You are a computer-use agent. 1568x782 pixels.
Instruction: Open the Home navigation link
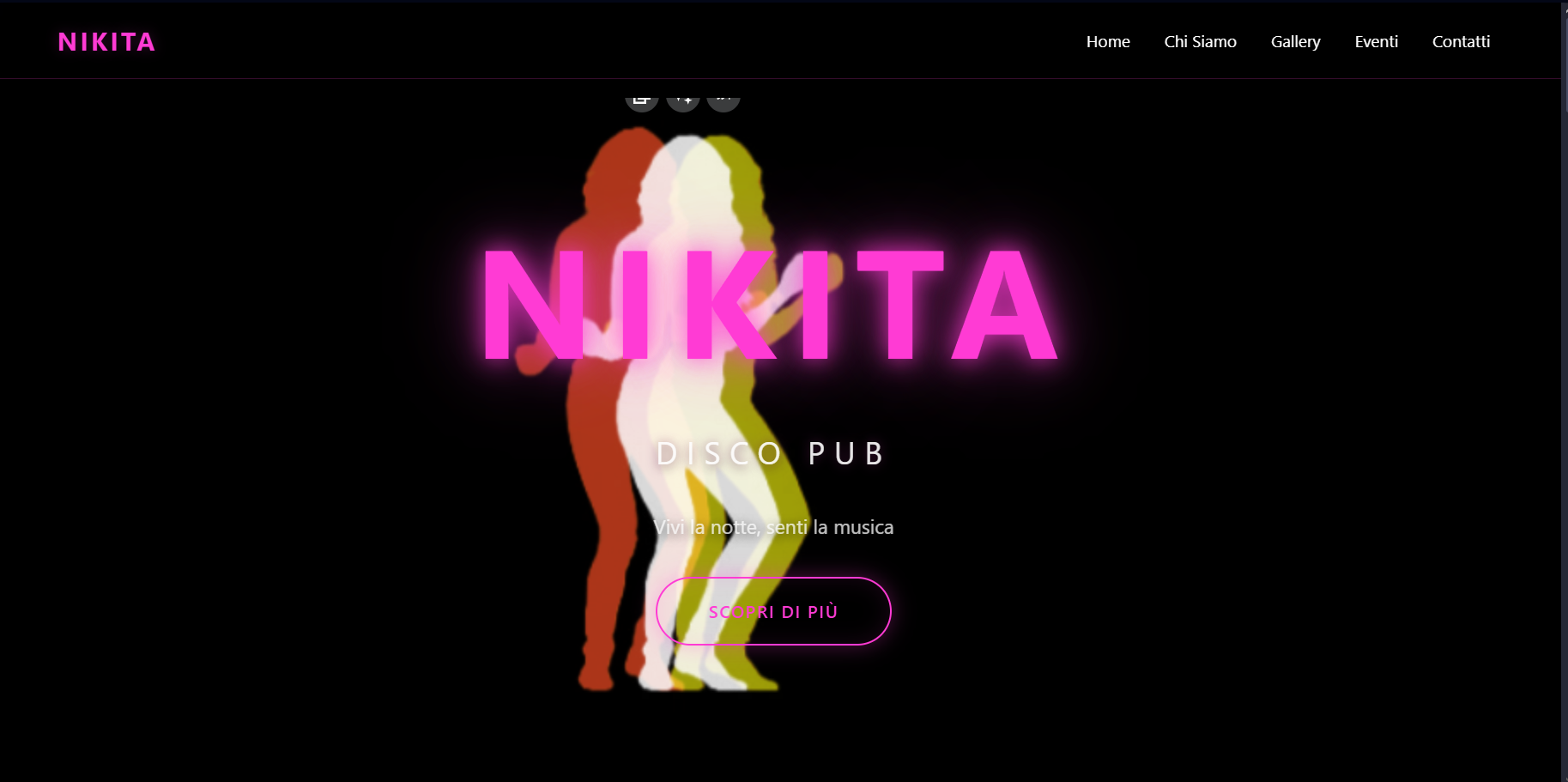[x=1107, y=42]
